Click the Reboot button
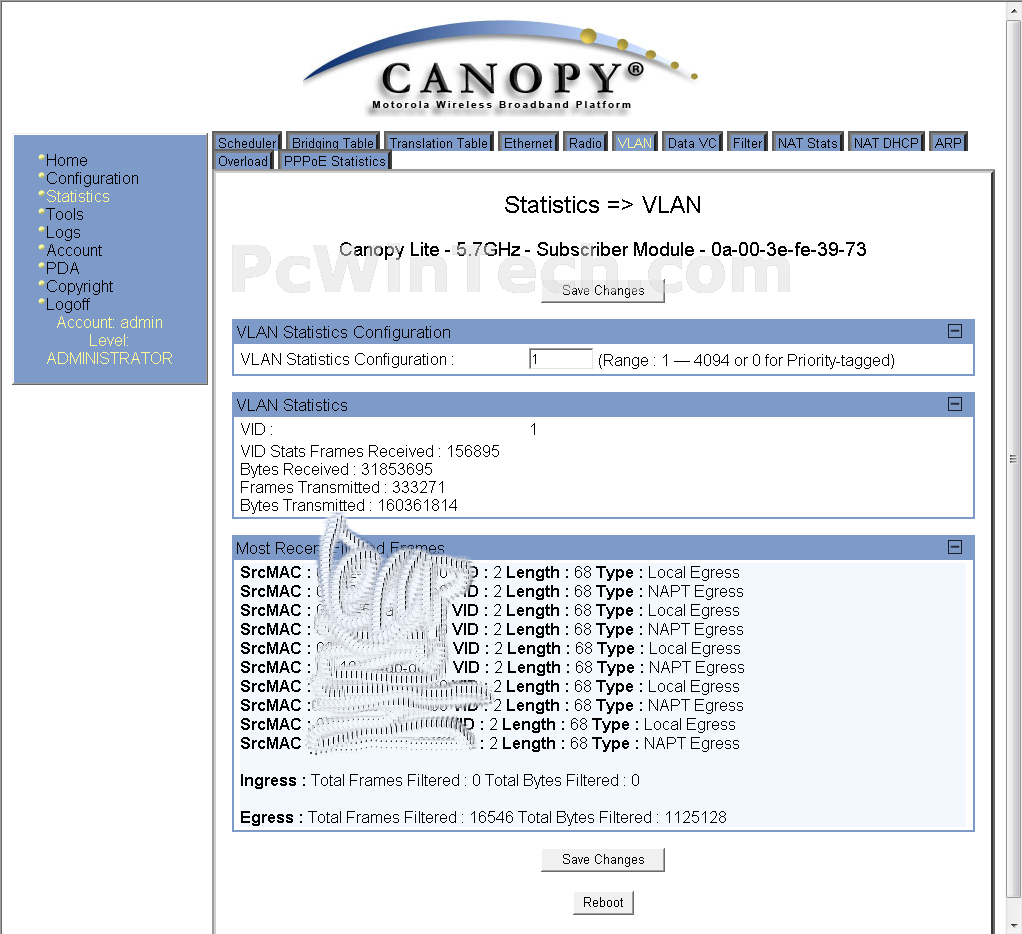The width and height of the screenshot is (1022, 934). 603,903
